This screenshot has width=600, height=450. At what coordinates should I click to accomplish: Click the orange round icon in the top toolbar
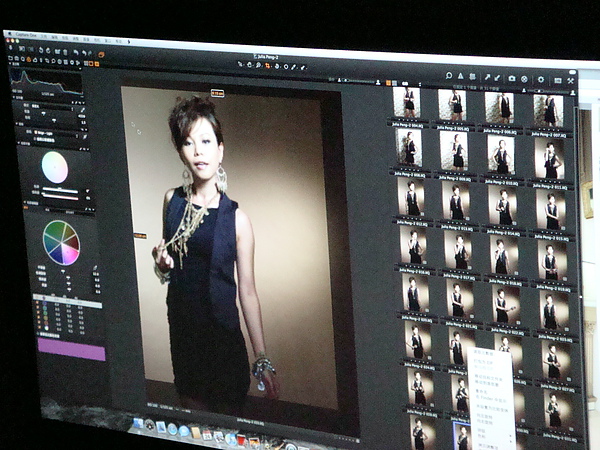click(101, 54)
